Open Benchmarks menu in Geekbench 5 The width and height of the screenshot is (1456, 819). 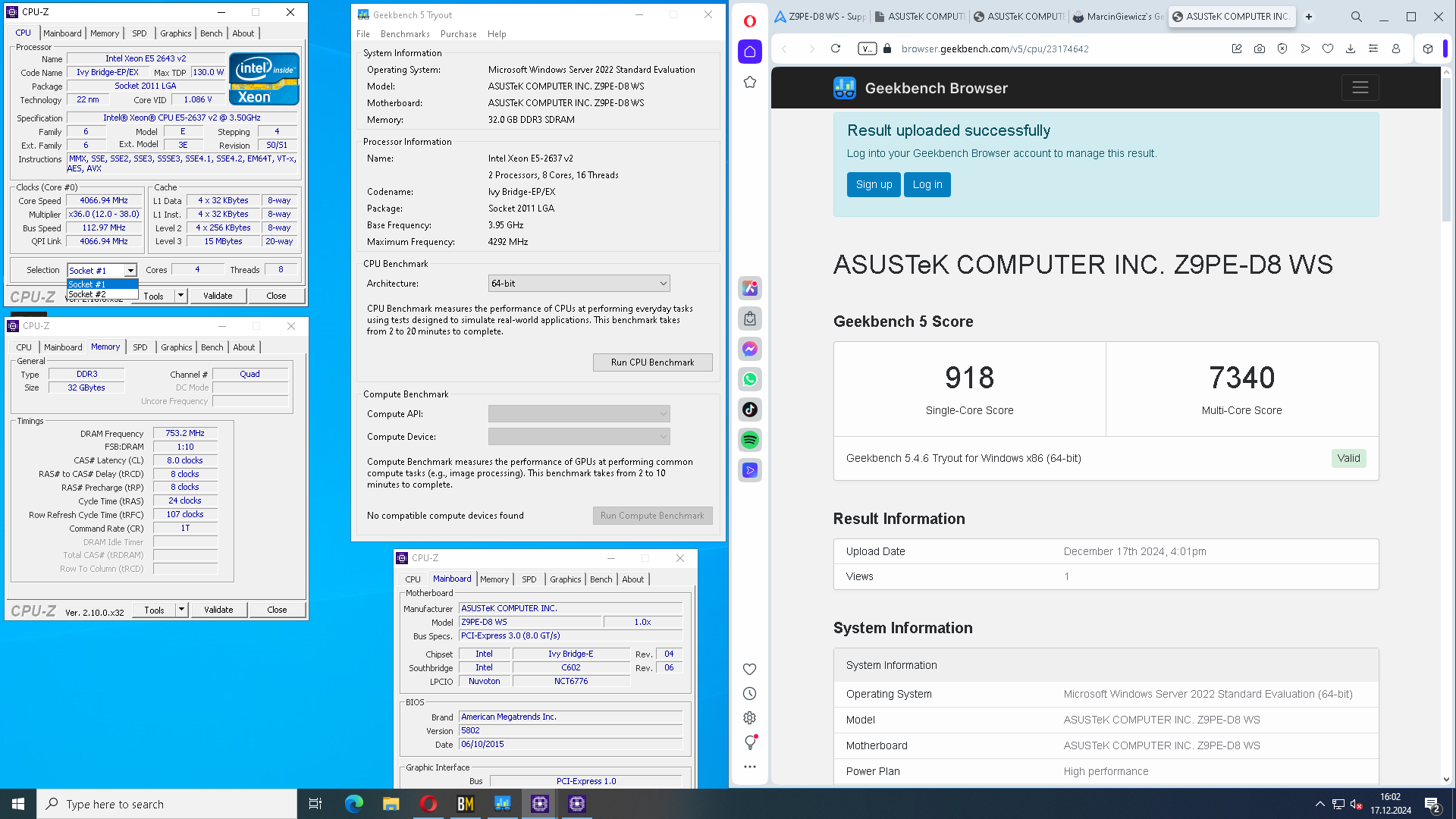coord(405,34)
